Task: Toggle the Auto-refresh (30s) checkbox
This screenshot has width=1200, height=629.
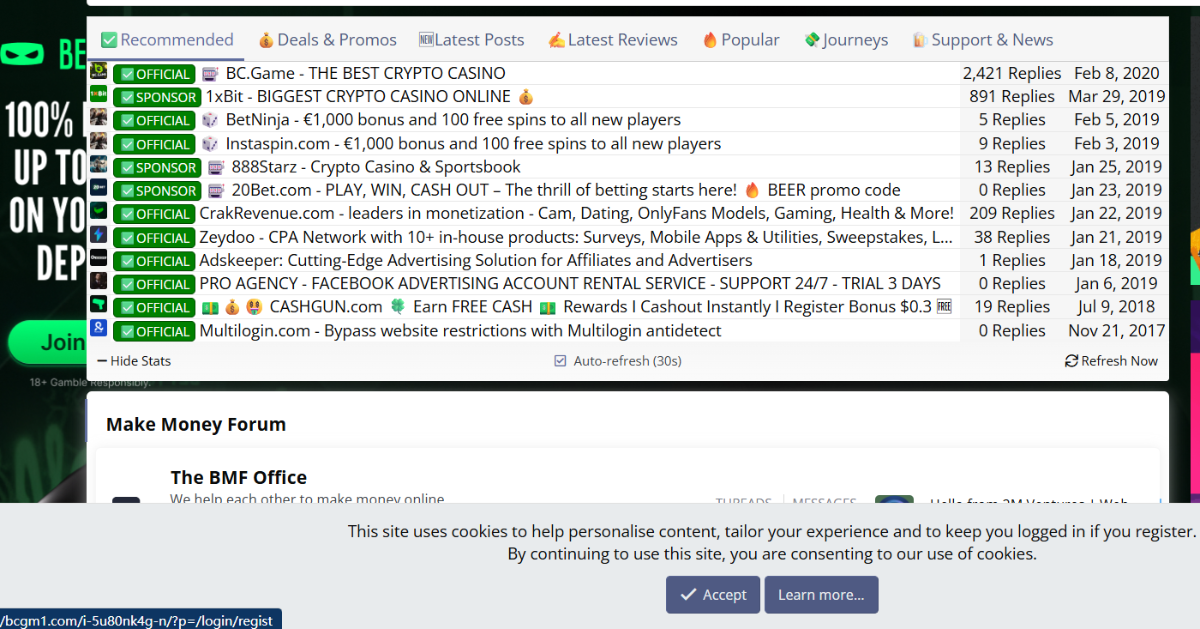Action: click(x=560, y=361)
